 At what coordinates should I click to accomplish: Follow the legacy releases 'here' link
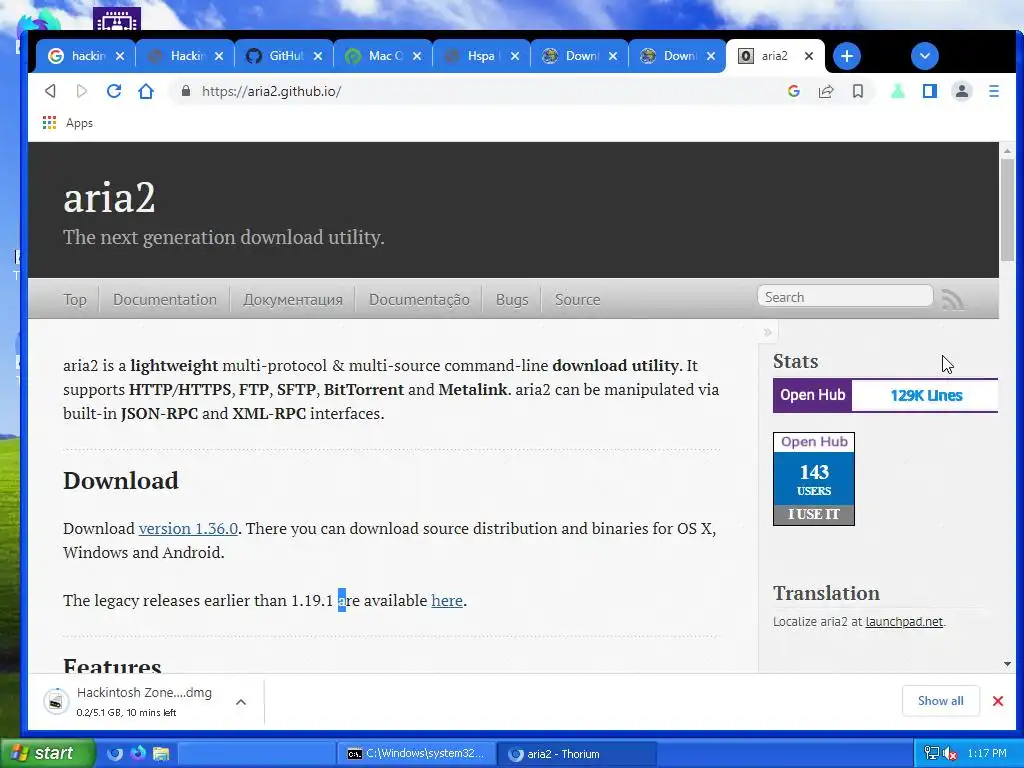[x=447, y=600]
